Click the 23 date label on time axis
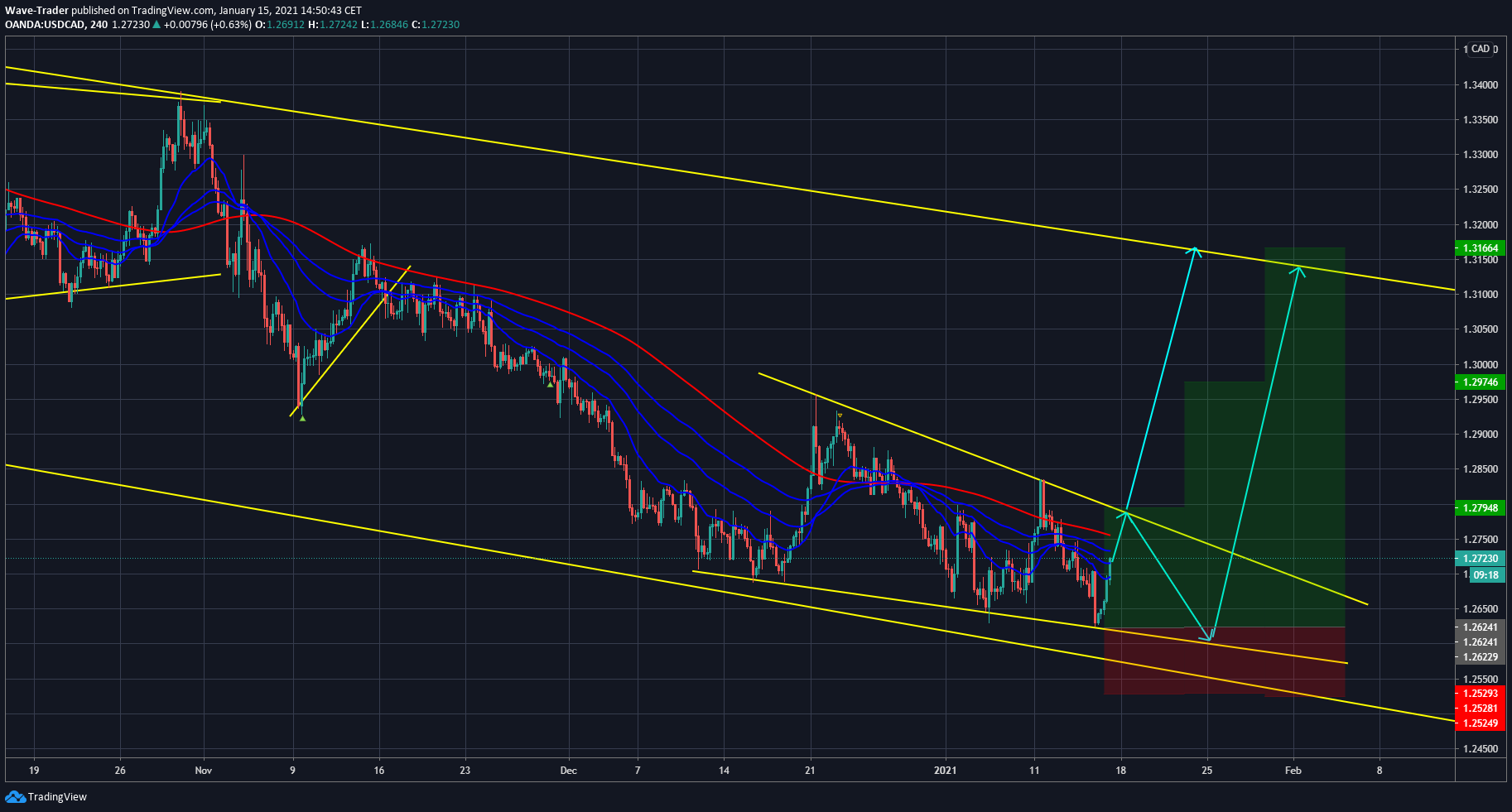The height and width of the screenshot is (812, 1512). [x=465, y=771]
